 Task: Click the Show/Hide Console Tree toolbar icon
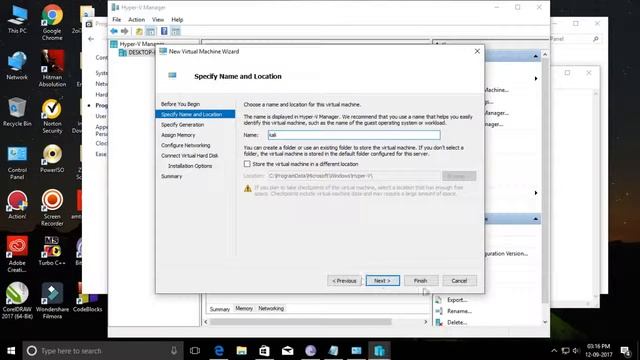[150, 31]
